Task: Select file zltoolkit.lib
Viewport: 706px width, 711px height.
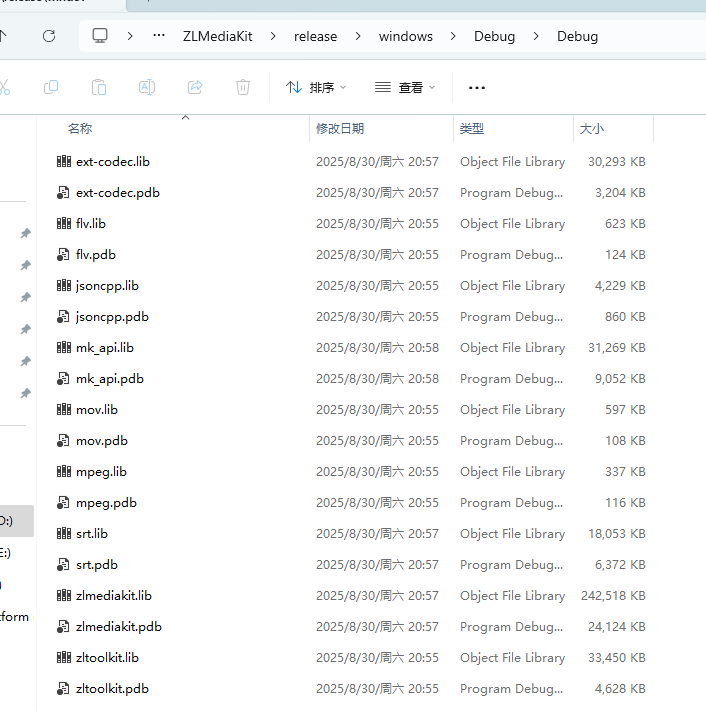Action: point(107,658)
